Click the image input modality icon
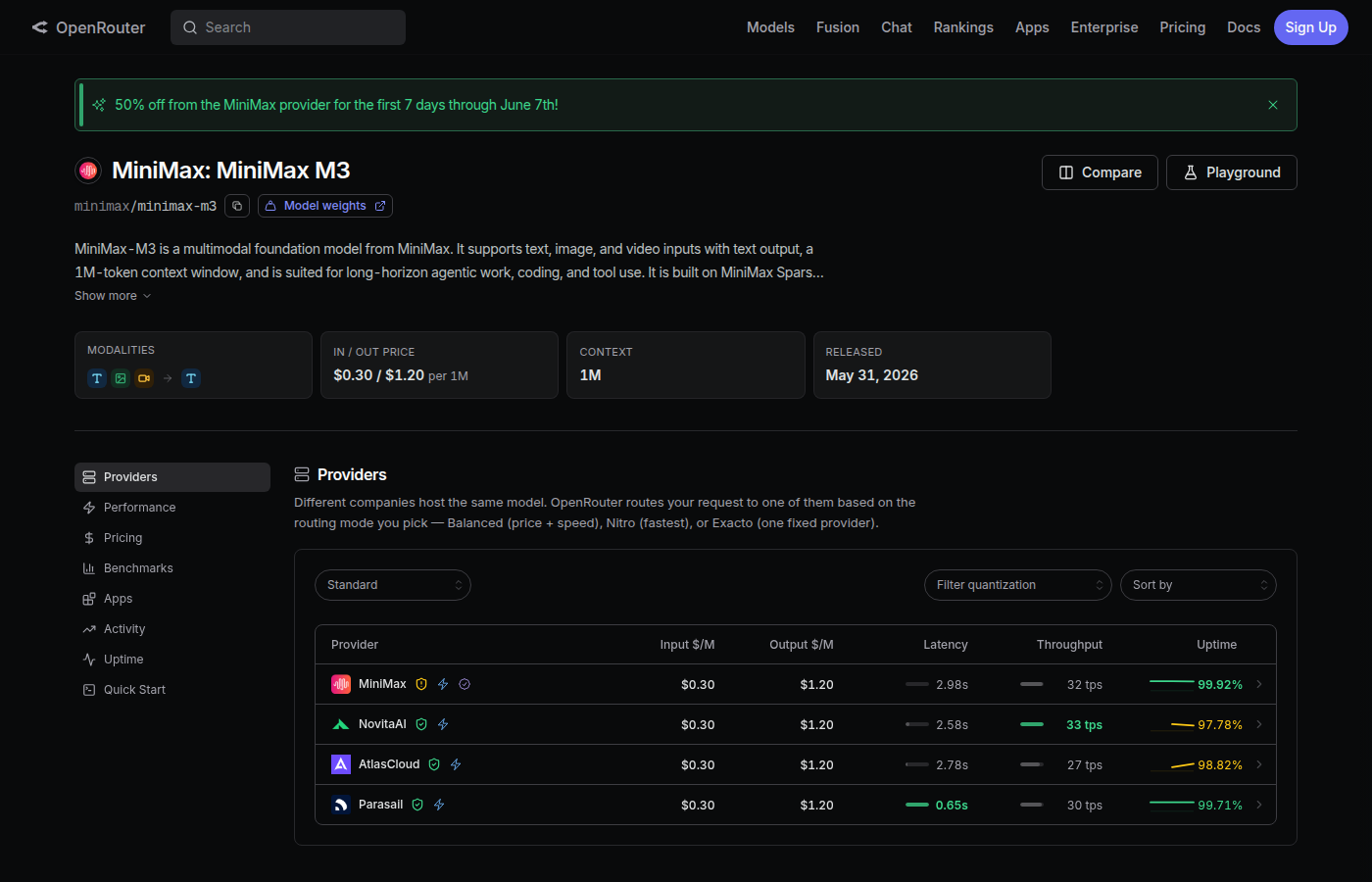Viewport: 1372px width, 882px height. point(121,378)
